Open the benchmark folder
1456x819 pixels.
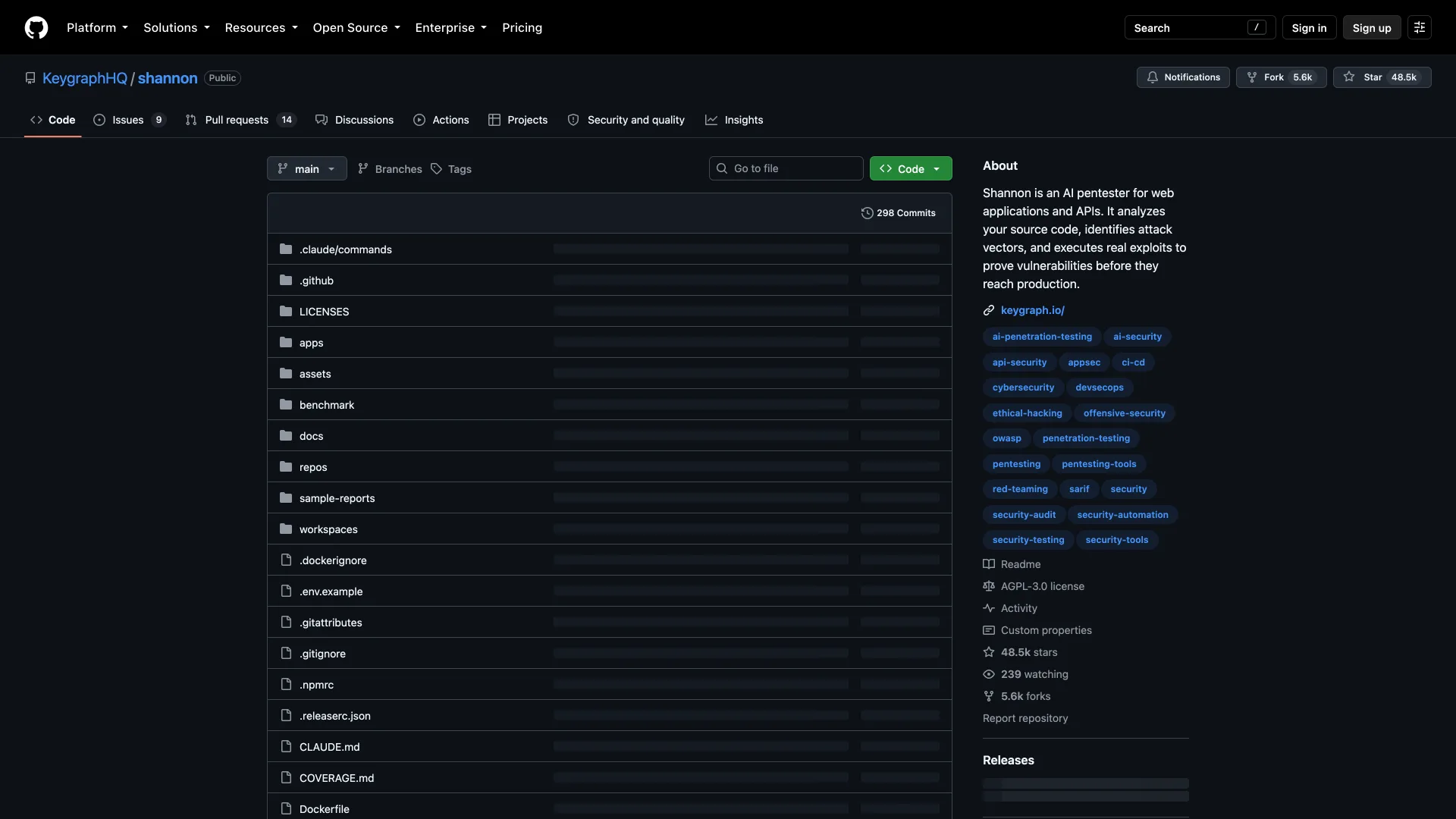click(327, 405)
